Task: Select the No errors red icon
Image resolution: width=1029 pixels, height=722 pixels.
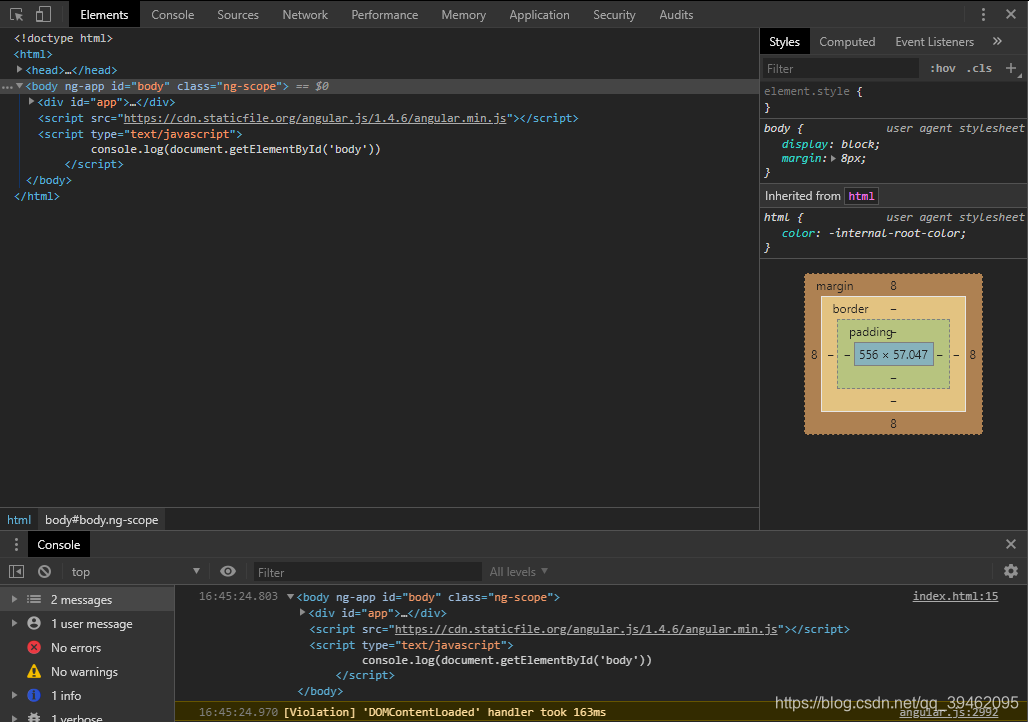Action: click(34, 648)
